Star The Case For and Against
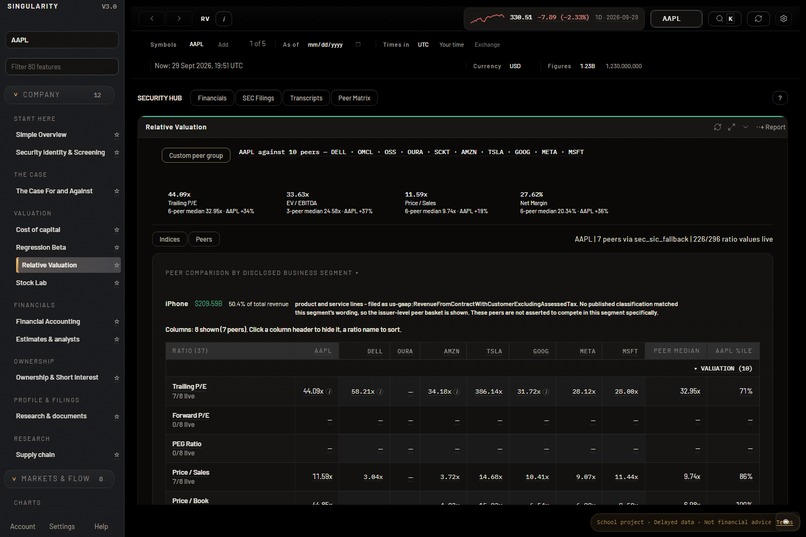The width and height of the screenshot is (806, 537). click(x=117, y=191)
